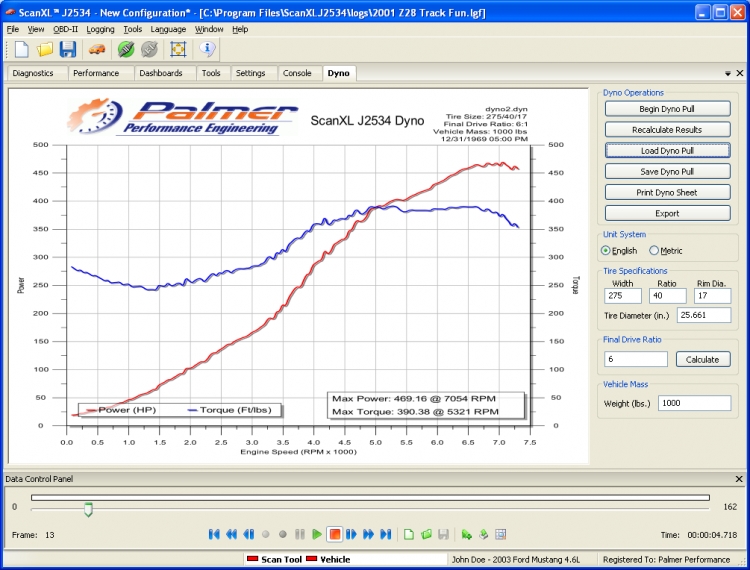
Task: Step forward one frame in playback
Action: pyautogui.click(x=351, y=535)
